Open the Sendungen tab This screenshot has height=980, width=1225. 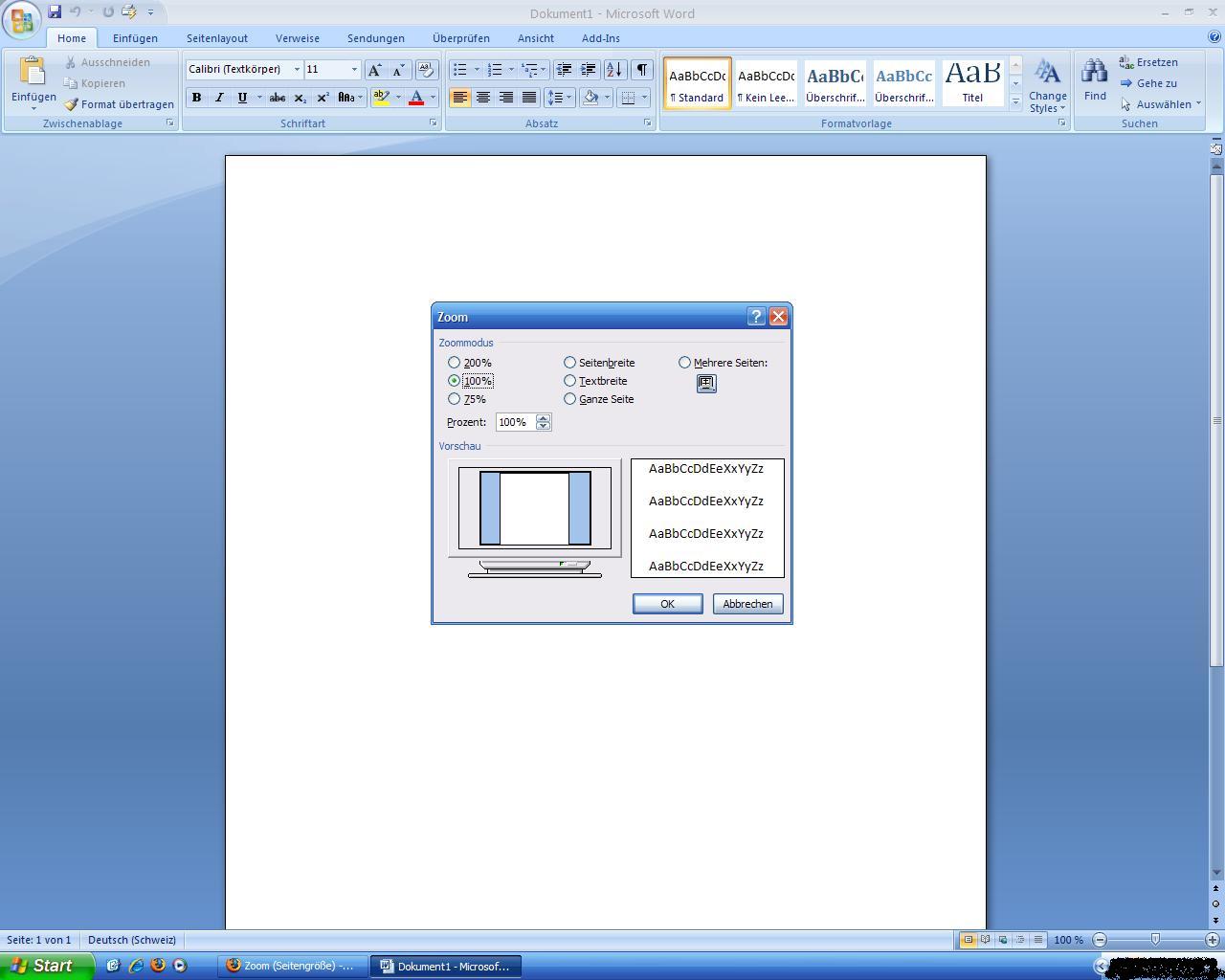coord(376,38)
